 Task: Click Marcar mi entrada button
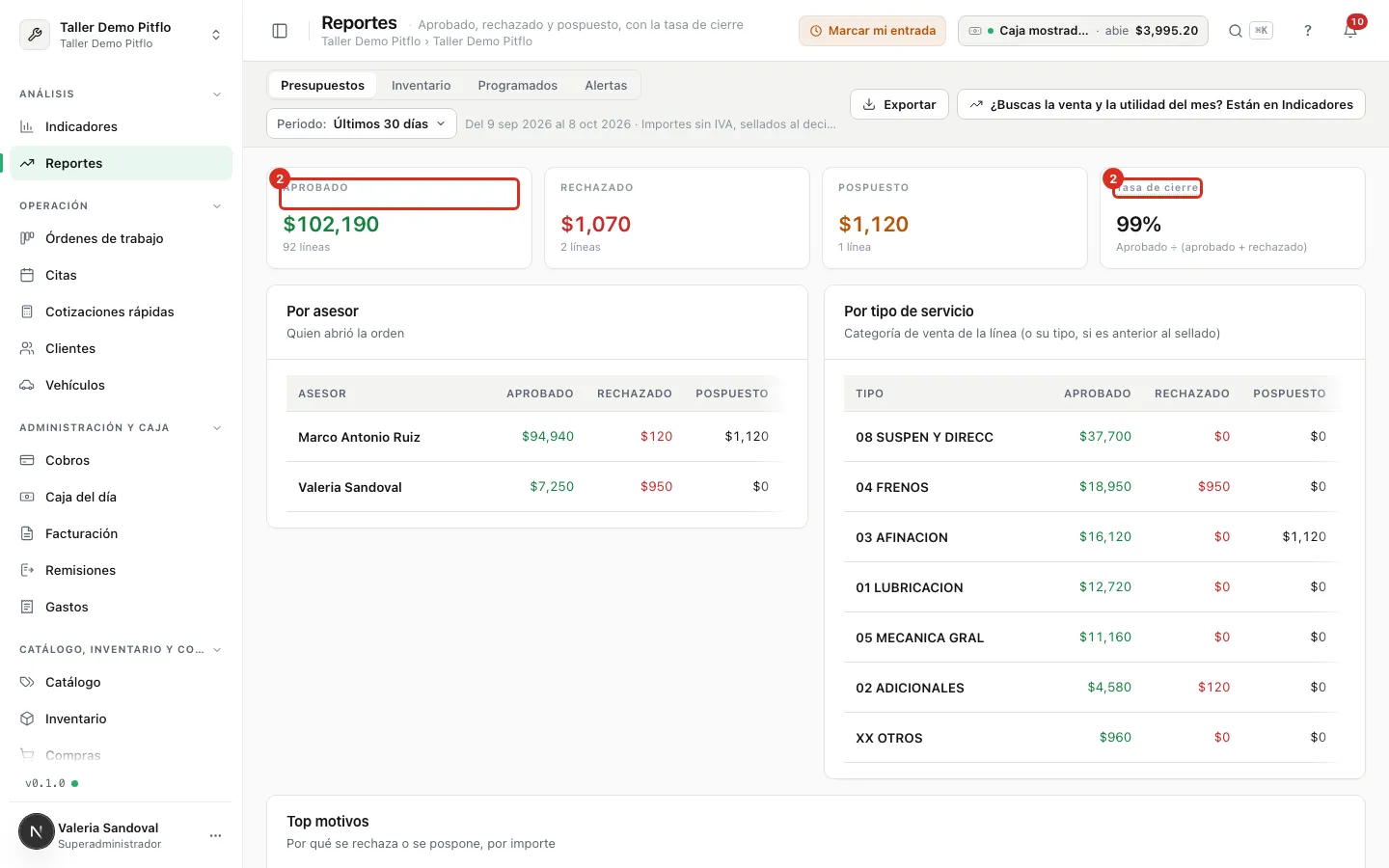[872, 31]
